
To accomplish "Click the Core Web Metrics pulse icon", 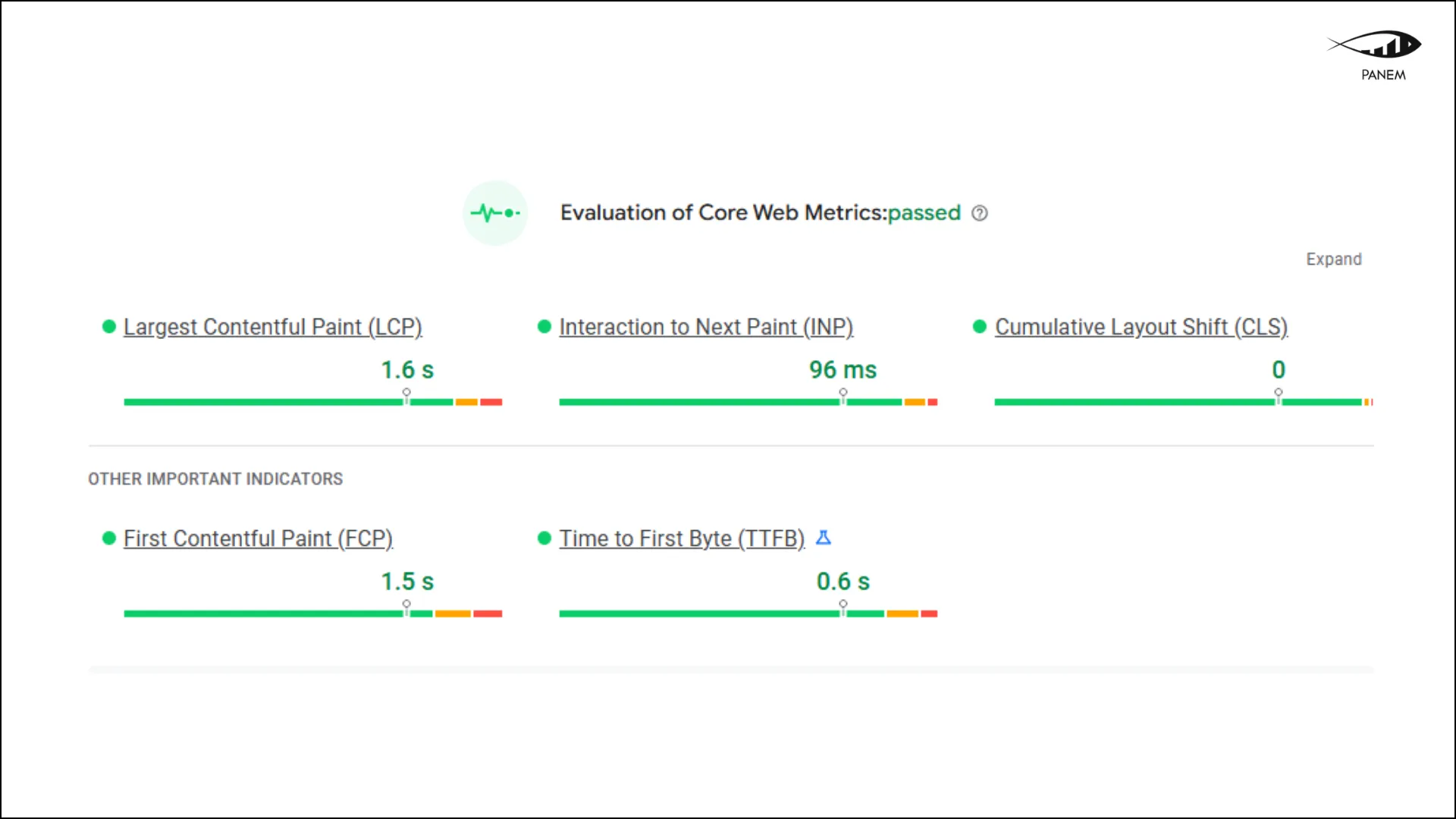I will [495, 213].
